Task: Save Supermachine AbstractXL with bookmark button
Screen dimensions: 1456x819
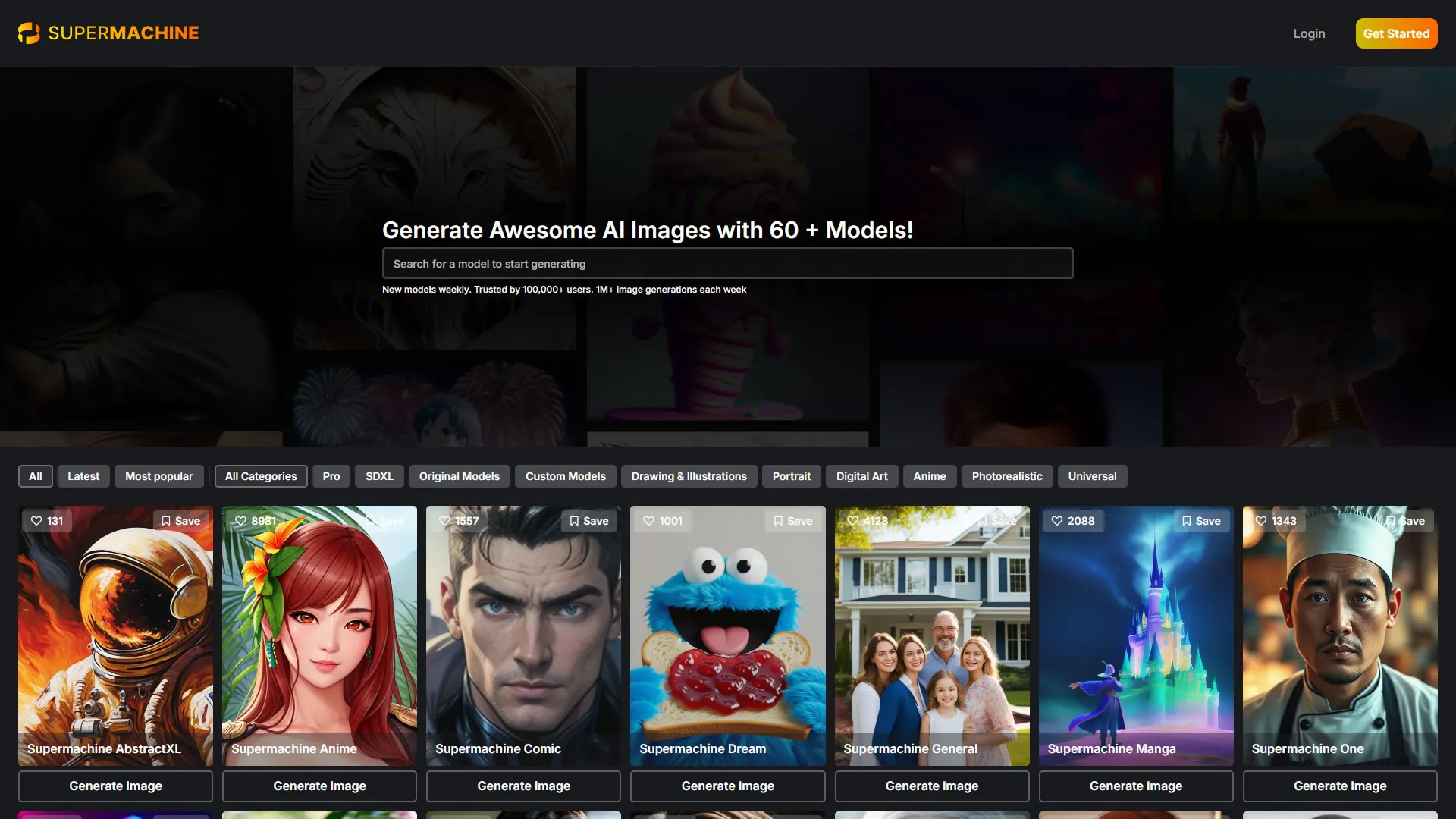Action: coord(180,521)
